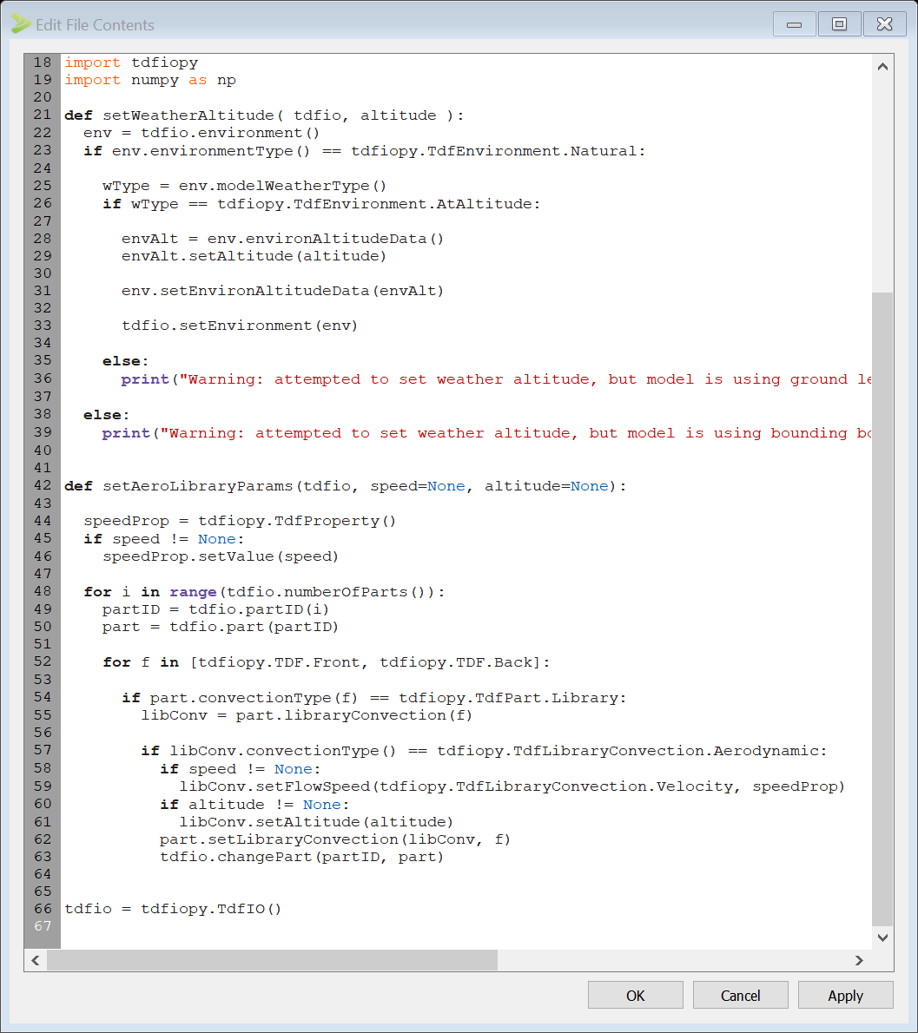Click the vertical scrollbar up arrow
The width and height of the screenshot is (918, 1033).
coord(882,67)
